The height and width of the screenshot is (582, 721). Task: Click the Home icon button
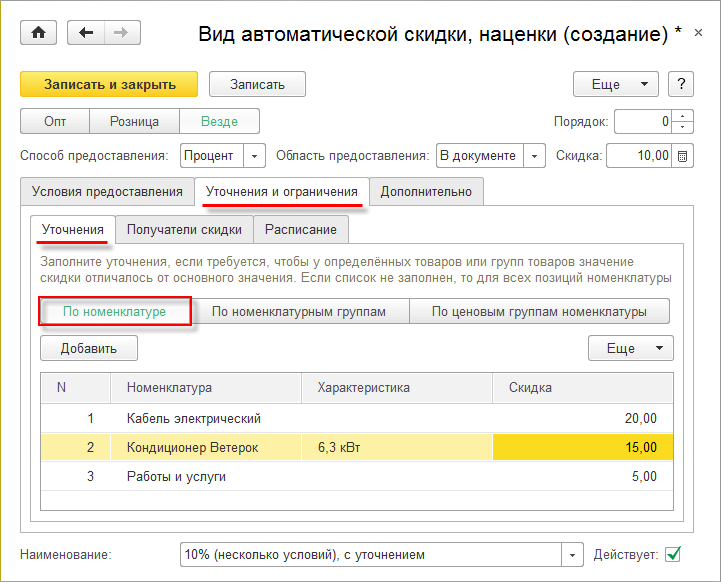[x=39, y=33]
